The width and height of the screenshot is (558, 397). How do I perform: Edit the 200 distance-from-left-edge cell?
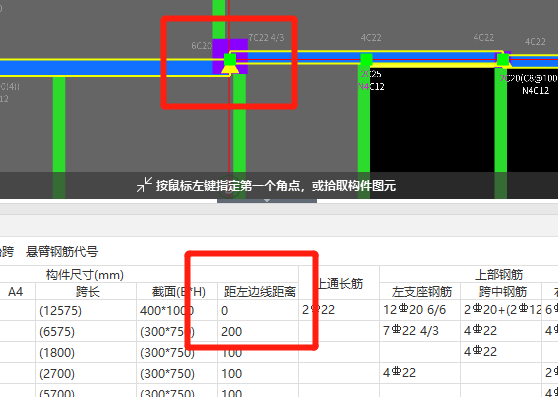tap(258, 332)
